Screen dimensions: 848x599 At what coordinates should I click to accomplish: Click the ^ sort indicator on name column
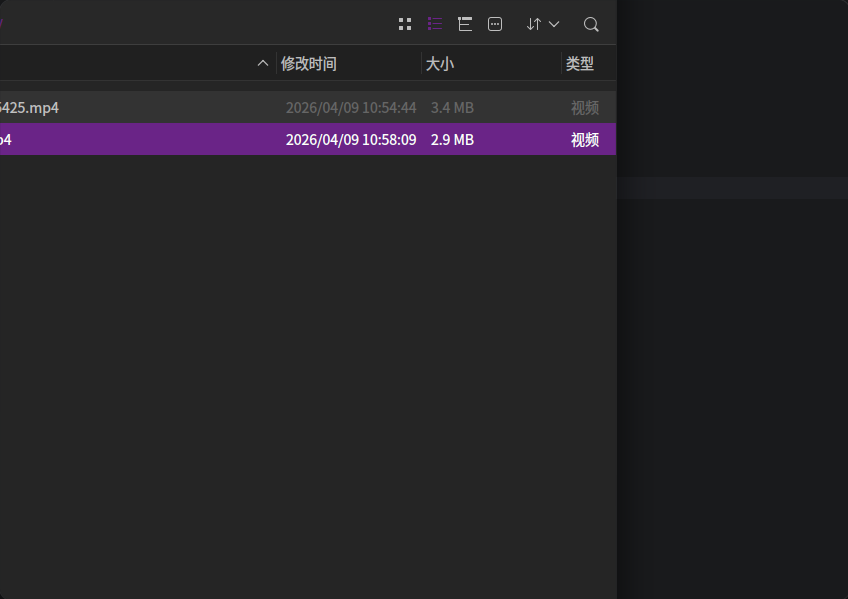point(262,62)
